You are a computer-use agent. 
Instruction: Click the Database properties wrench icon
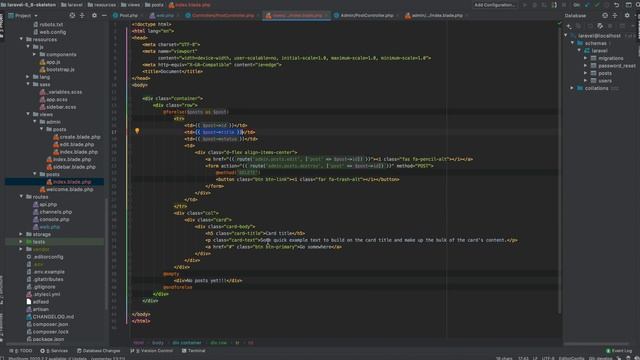(600, 26)
